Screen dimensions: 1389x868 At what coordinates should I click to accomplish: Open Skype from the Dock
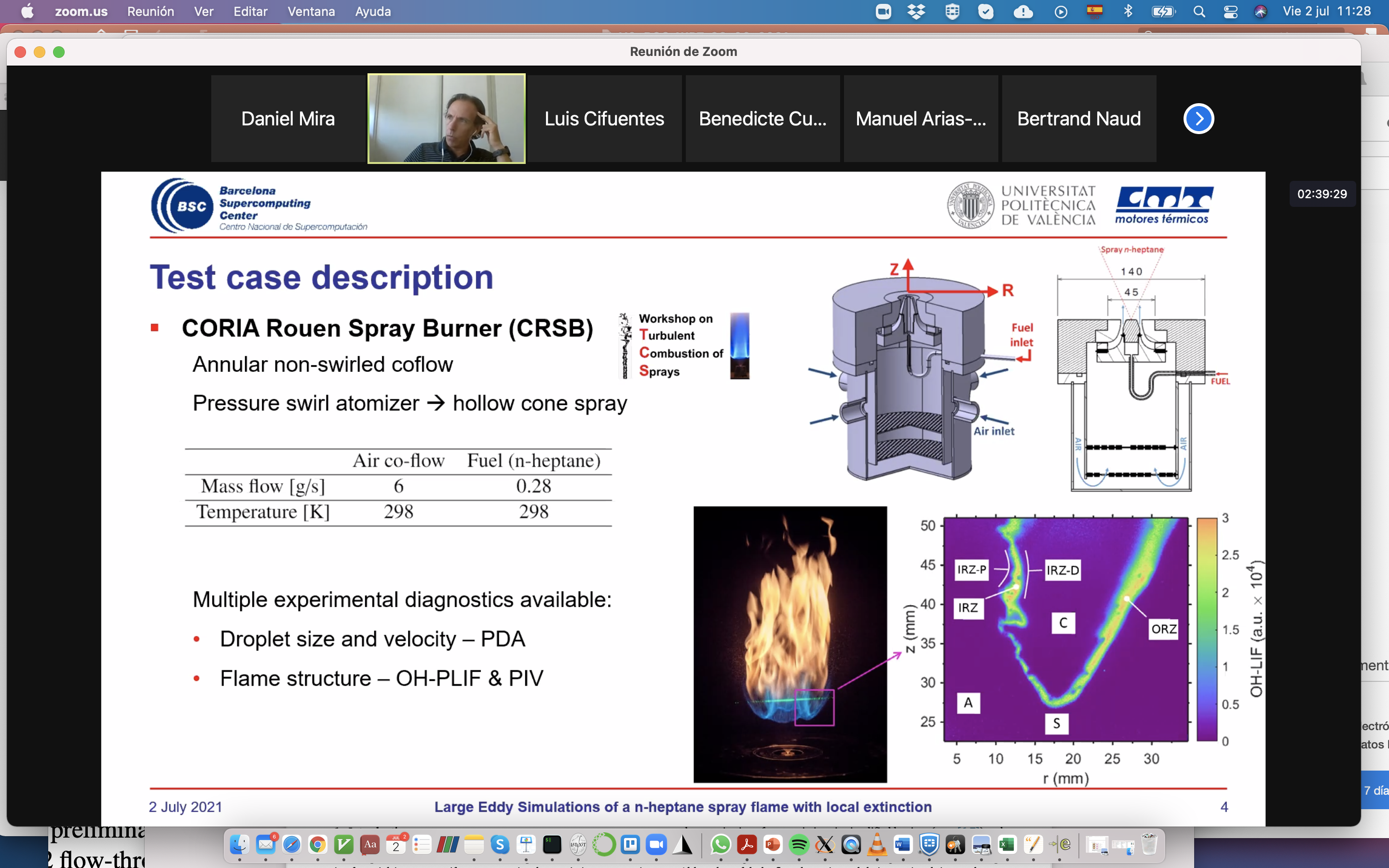click(500, 844)
